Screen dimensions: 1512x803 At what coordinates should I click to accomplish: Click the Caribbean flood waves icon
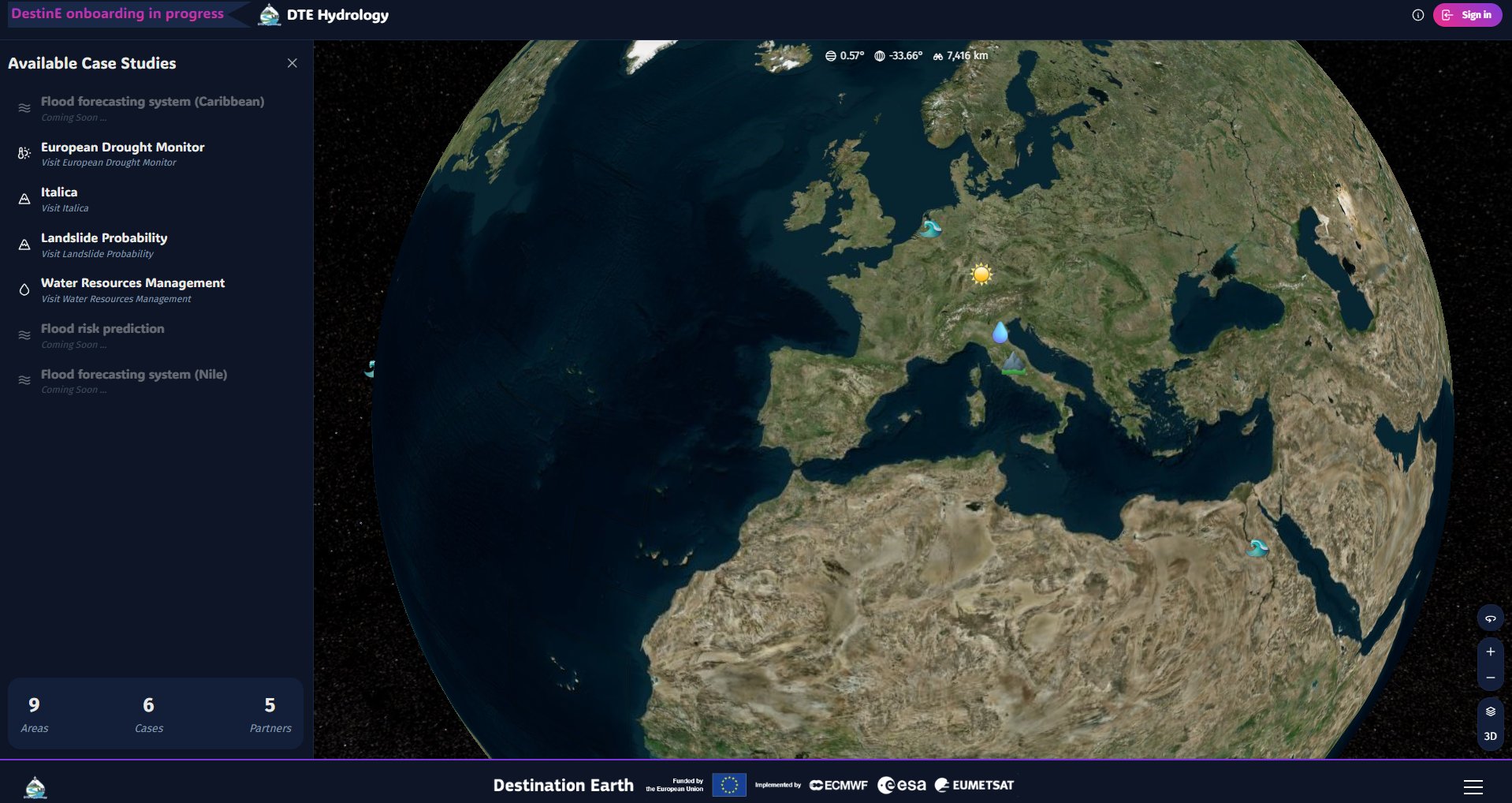24,108
